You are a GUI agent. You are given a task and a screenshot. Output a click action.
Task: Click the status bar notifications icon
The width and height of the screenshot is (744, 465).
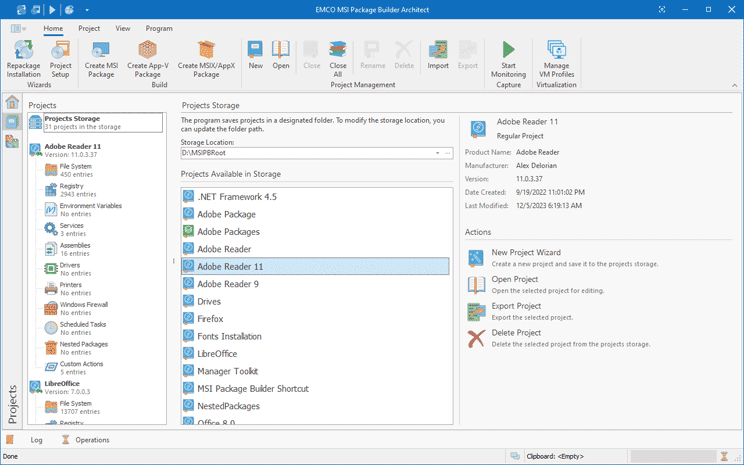pos(515,456)
